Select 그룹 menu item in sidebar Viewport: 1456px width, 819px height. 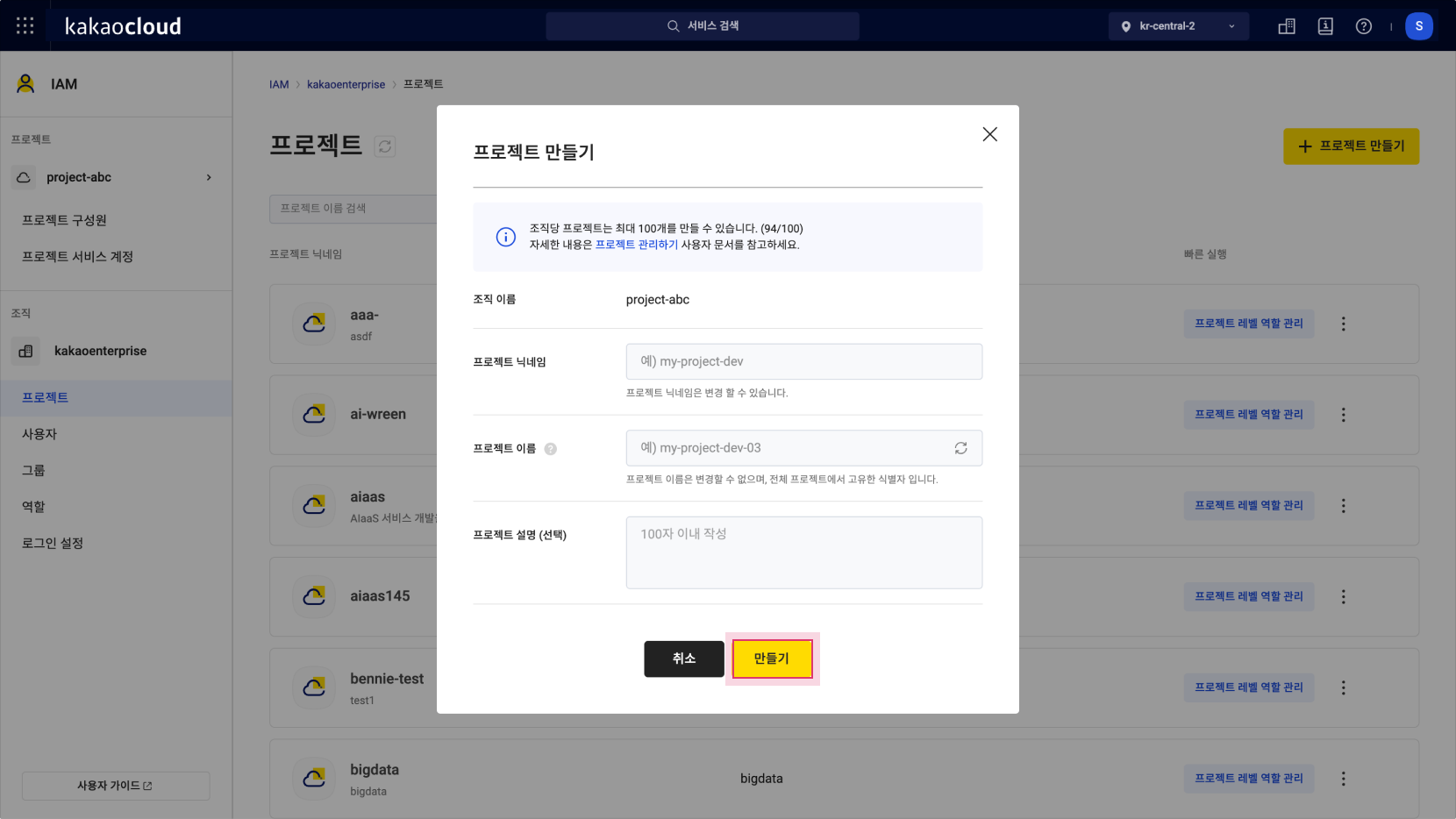33,471
